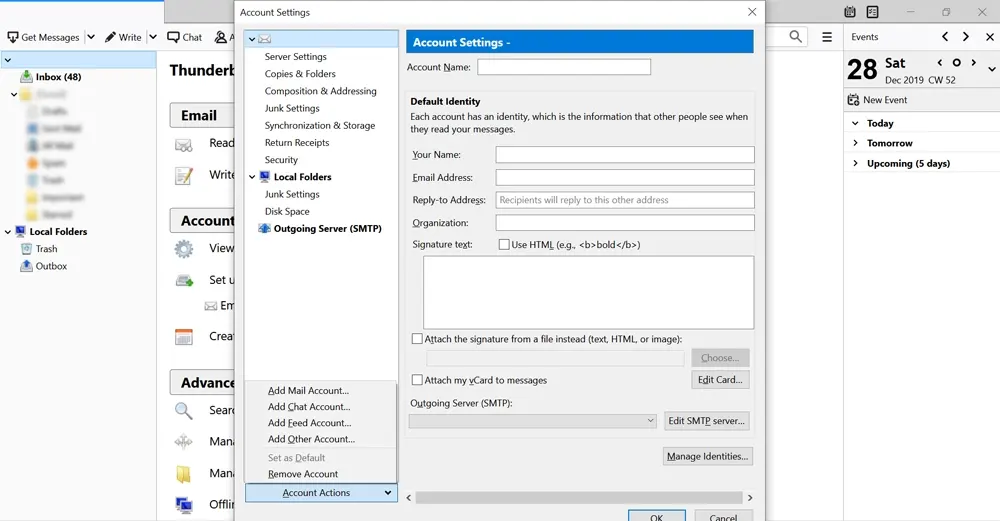Image resolution: width=1000 pixels, height=521 pixels.
Task: Open Return Receipts settings
Action: coord(297,143)
